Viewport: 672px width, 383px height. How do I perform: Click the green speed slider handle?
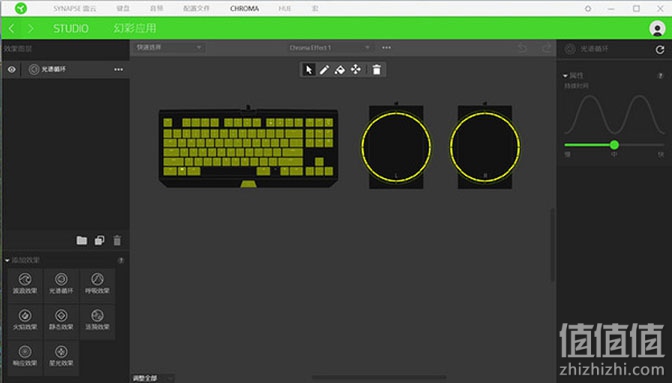tap(614, 145)
